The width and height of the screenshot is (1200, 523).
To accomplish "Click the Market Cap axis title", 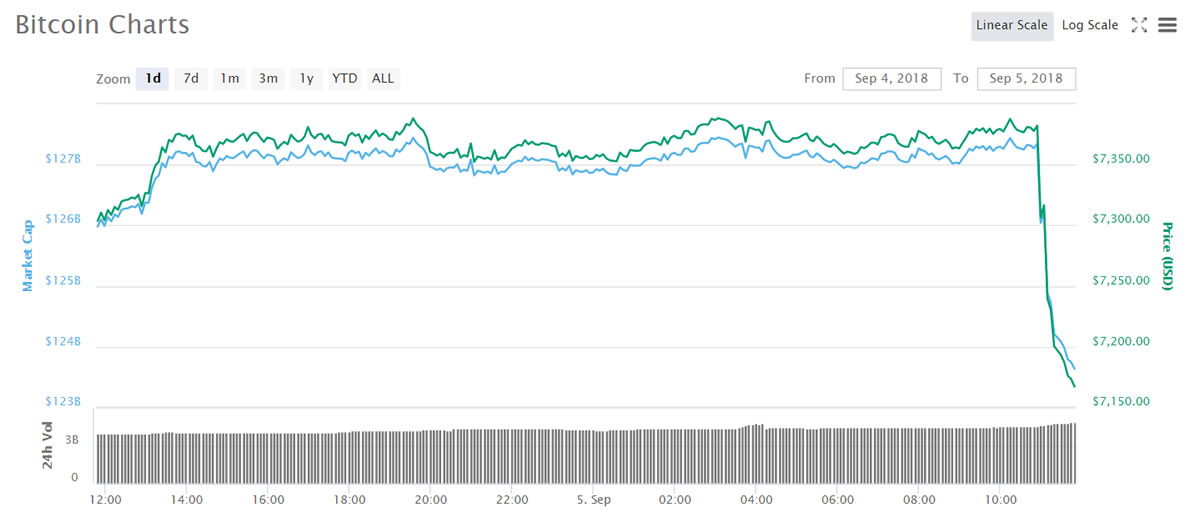I will pyautogui.click(x=27, y=255).
